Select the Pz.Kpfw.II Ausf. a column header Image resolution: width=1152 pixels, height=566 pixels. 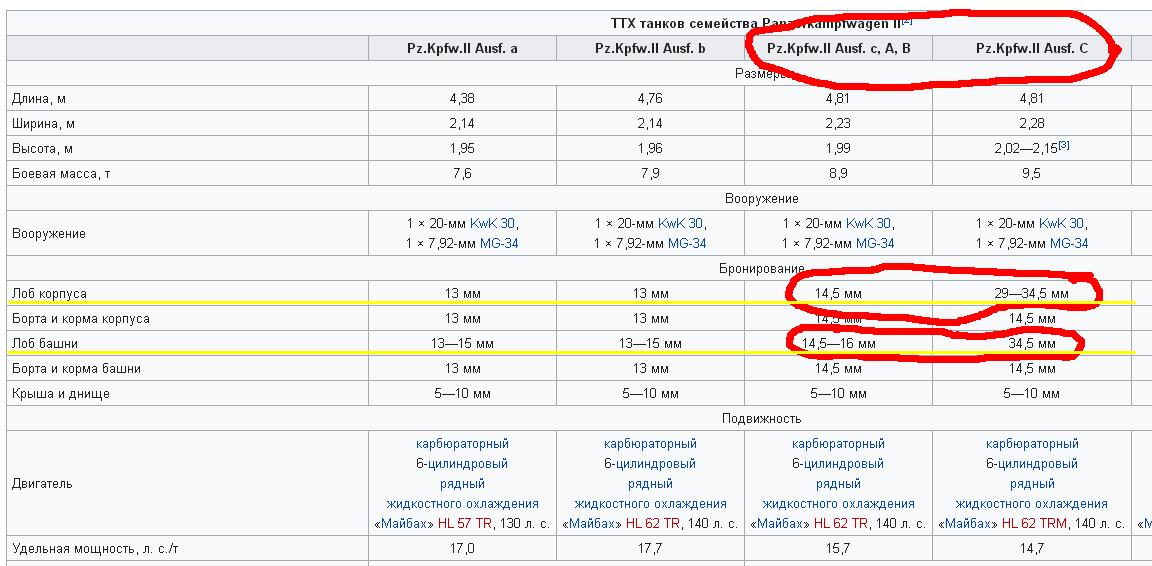coord(462,48)
